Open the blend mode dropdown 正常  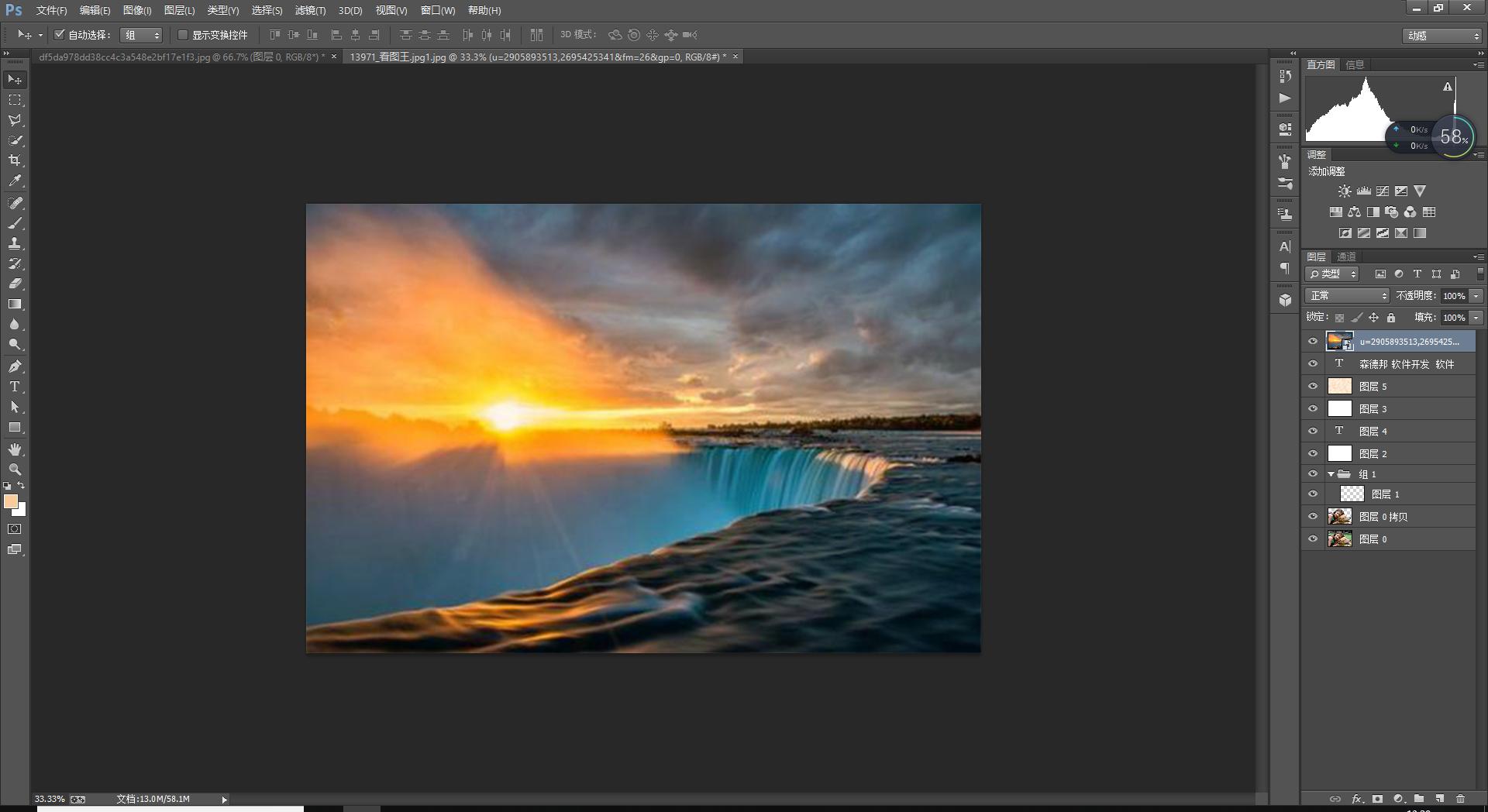(x=1348, y=296)
